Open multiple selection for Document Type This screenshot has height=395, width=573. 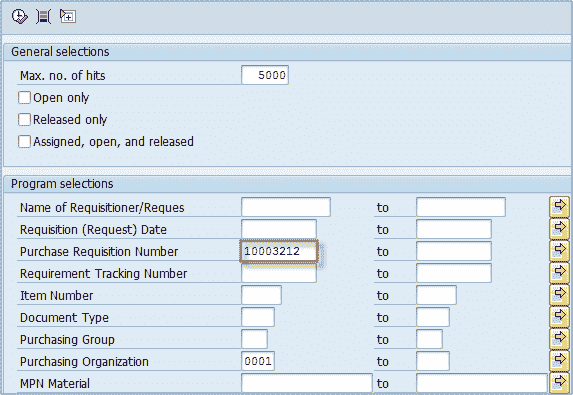point(559,317)
